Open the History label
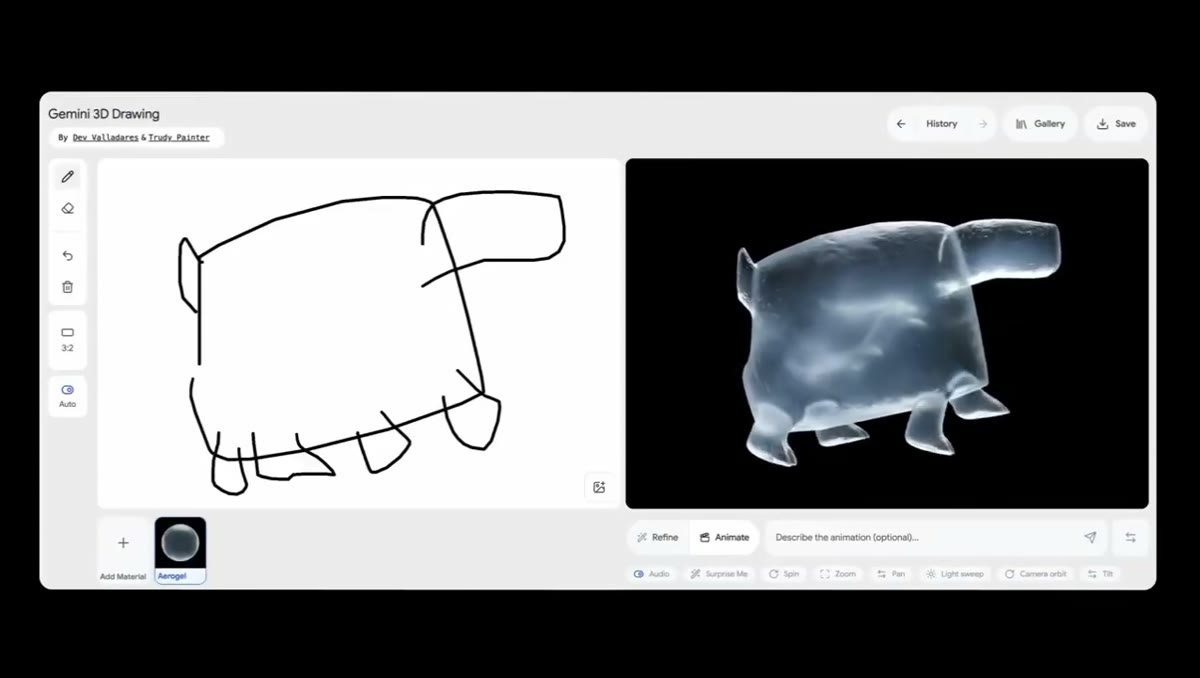Viewport: 1200px width, 678px height. coord(942,124)
